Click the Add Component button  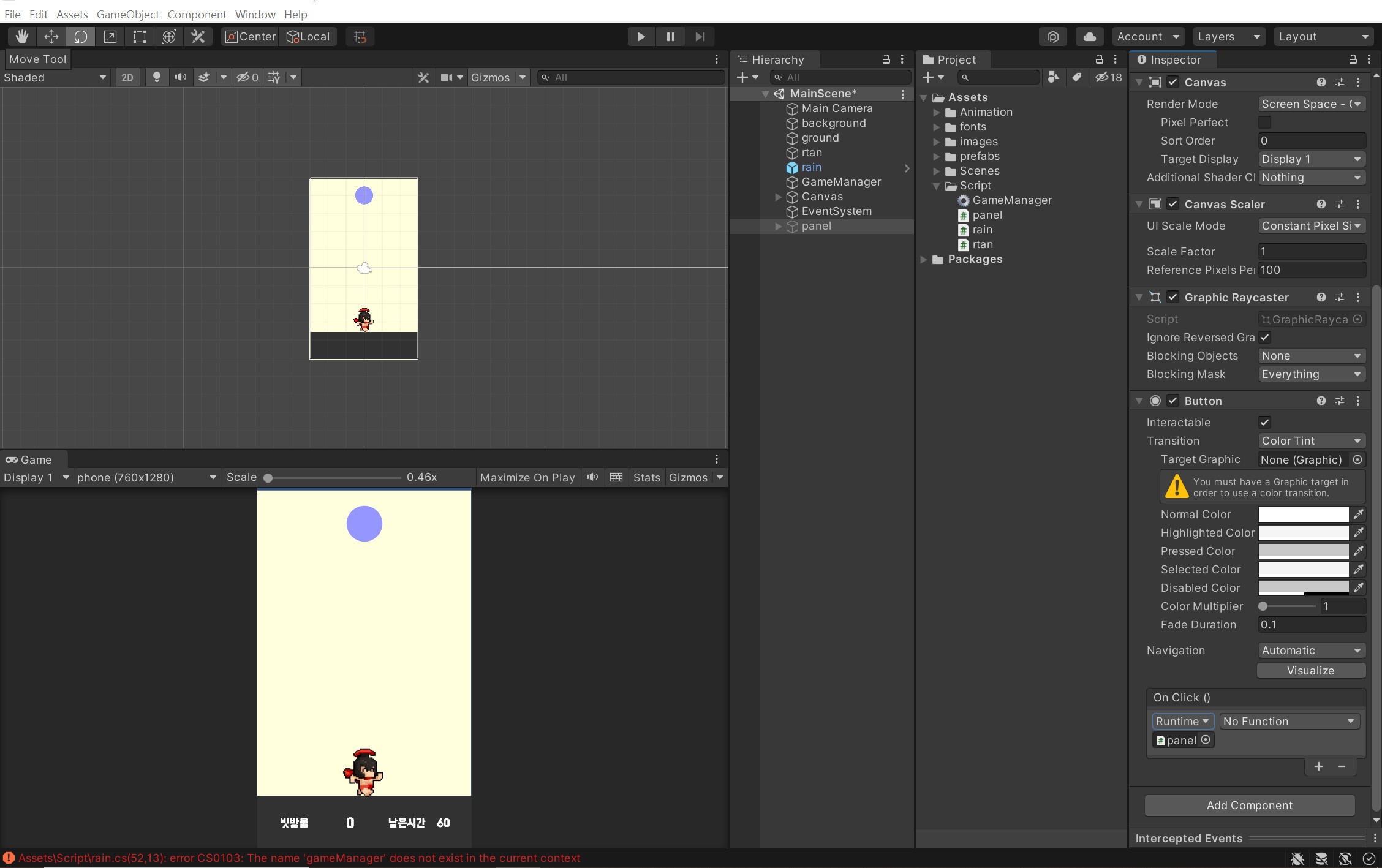(1250, 806)
